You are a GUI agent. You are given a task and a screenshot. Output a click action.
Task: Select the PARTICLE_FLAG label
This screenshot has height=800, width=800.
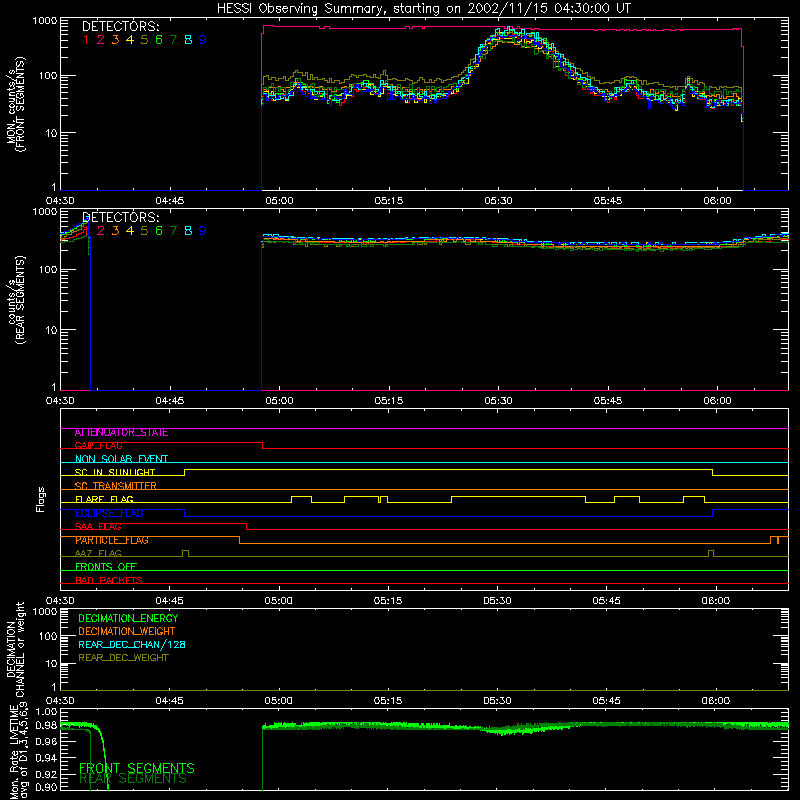[x=112, y=540]
